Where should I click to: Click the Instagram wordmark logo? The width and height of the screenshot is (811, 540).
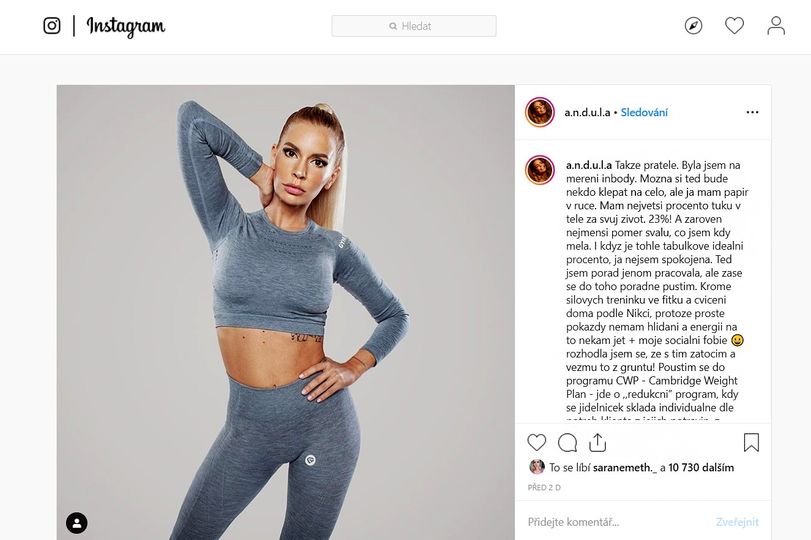click(x=126, y=27)
